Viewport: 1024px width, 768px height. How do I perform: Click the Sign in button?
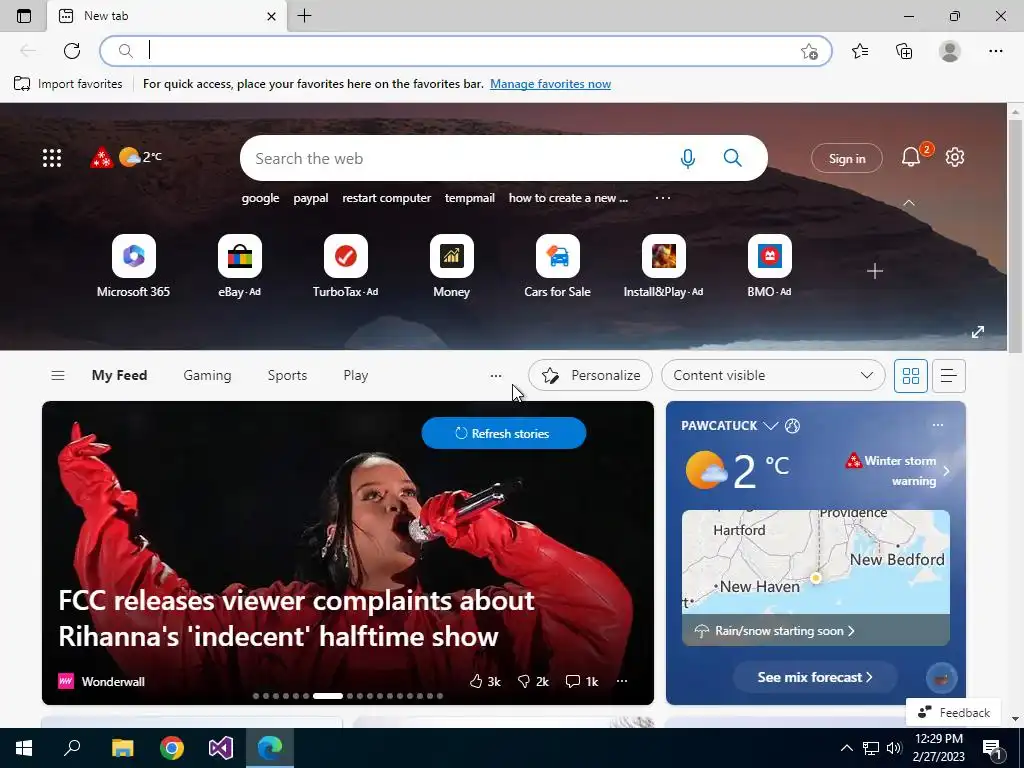pos(847,158)
